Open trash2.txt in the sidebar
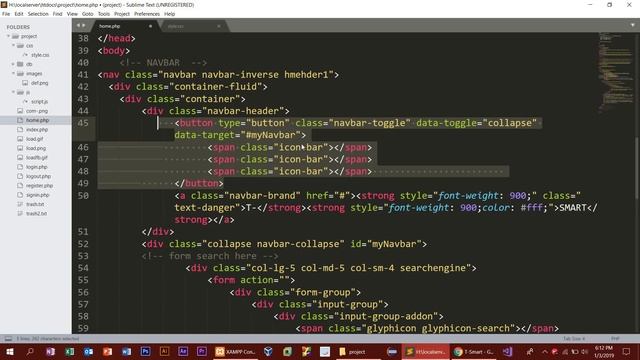640x360 pixels. click(36, 213)
